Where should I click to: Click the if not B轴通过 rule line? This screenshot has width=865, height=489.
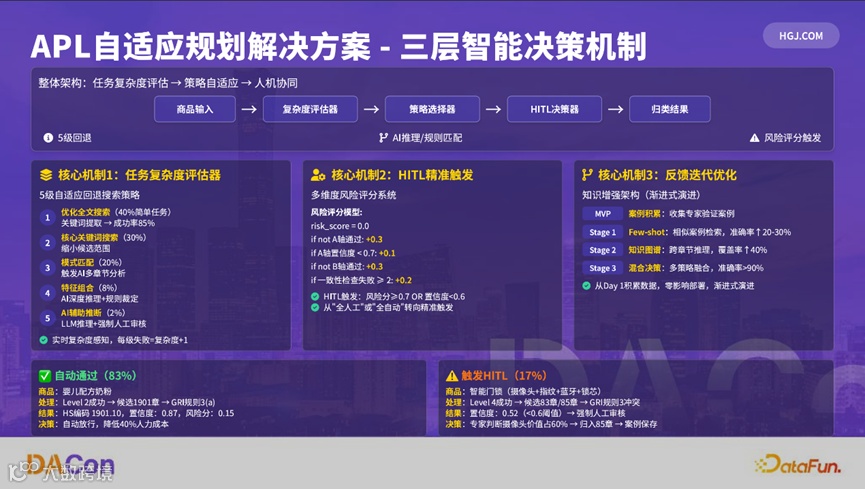[346, 267]
